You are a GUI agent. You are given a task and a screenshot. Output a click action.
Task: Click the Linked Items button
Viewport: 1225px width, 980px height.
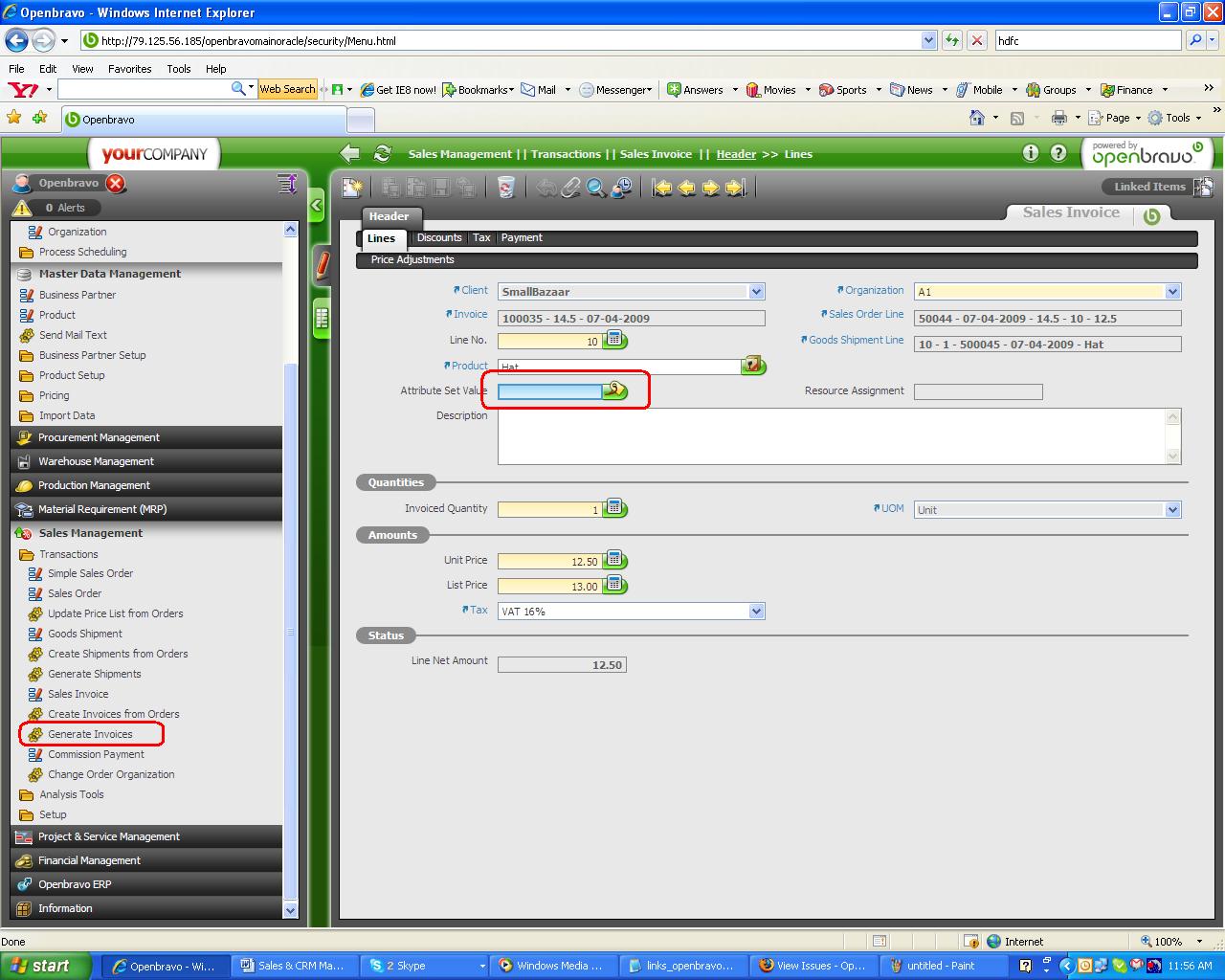pyautogui.click(x=1149, y=187)
